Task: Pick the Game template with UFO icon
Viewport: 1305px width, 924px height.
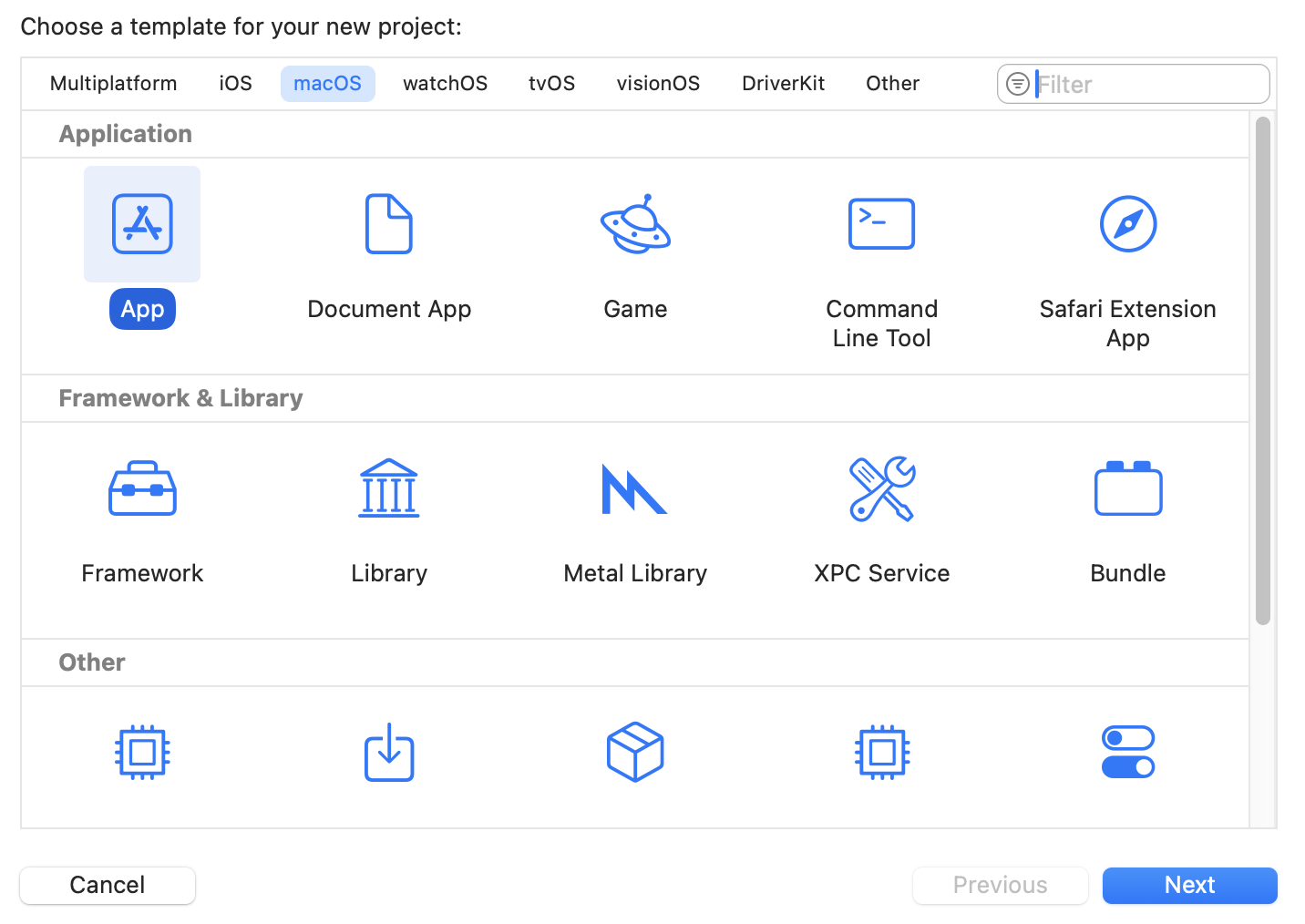Action: pyautogui.click(x=635, y=224)
